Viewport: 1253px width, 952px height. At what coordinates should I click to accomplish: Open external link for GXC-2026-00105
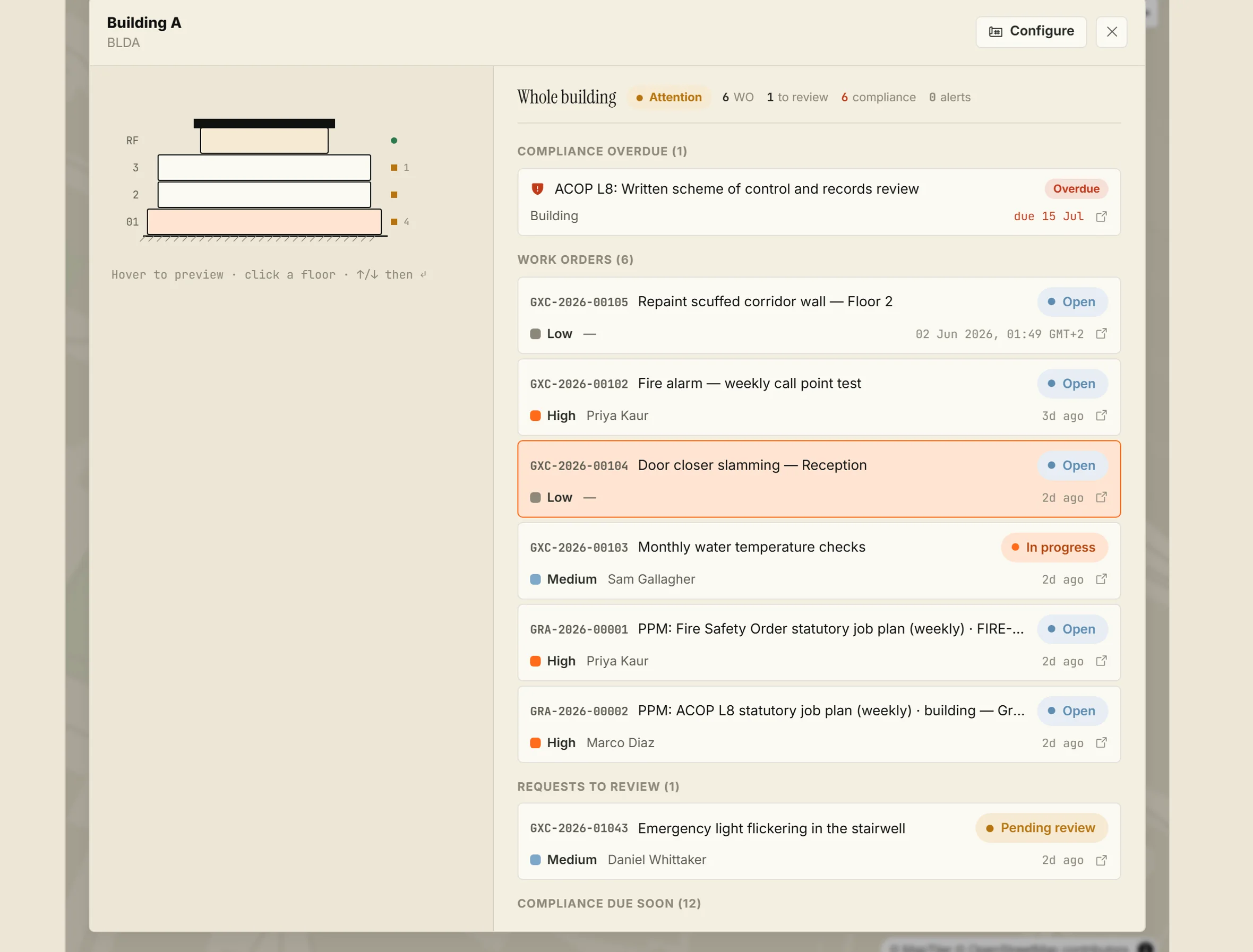pos(1101,334)
